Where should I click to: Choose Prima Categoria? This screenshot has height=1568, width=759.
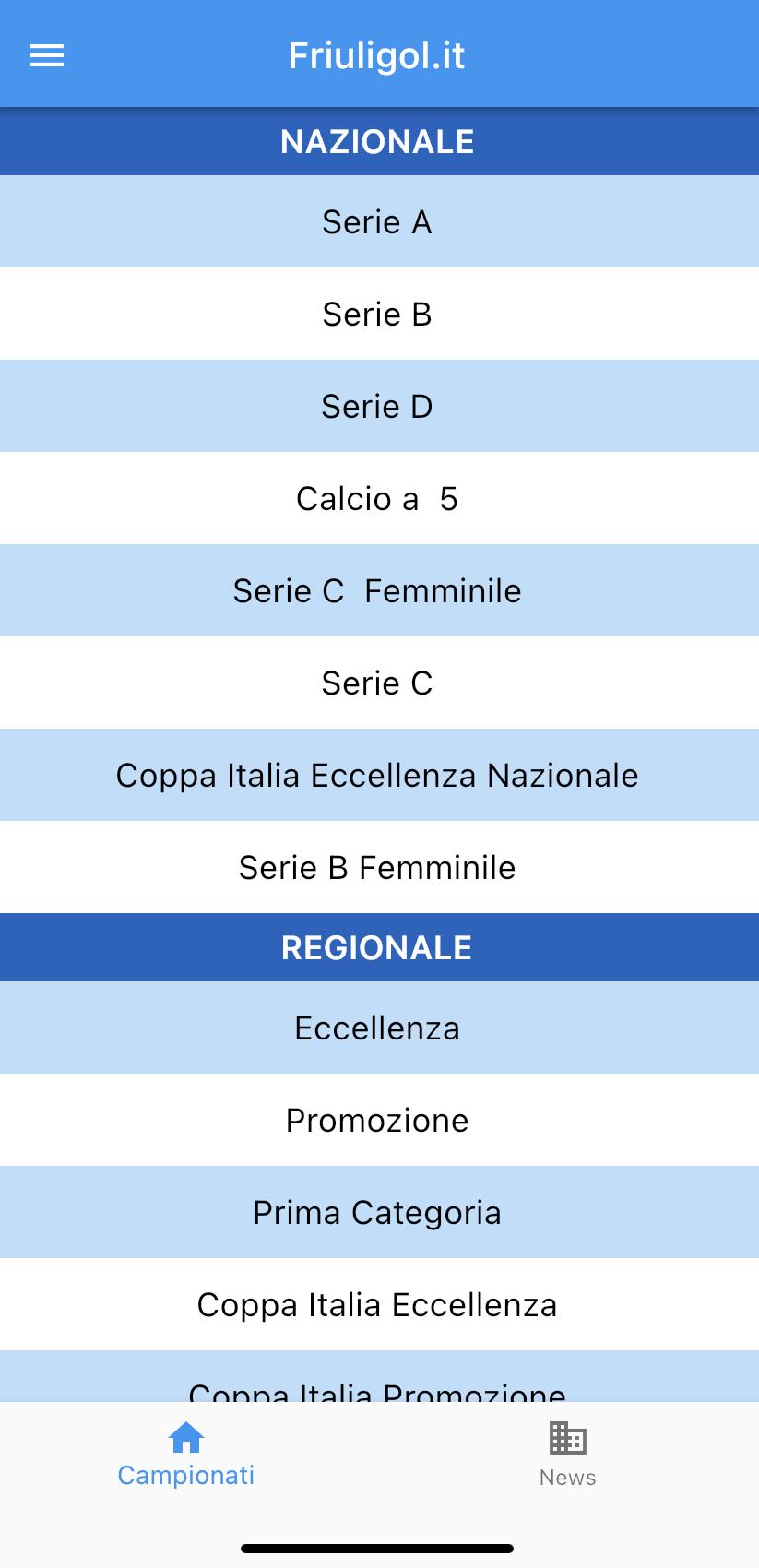(379, 1212)
